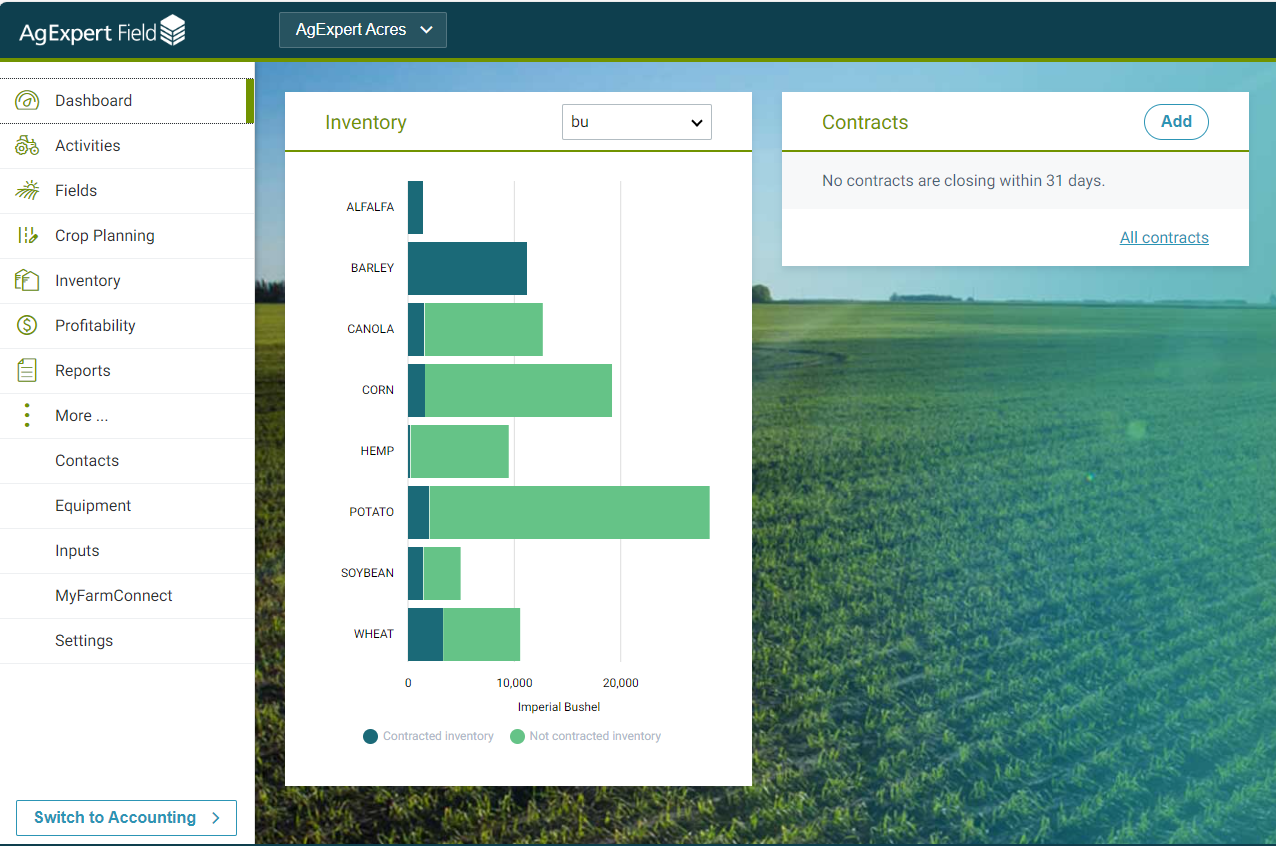The width and height of the screenshot is (1276, 846).
Task: Toggle Not contracted inventory legend series
Action: point(586,736)
